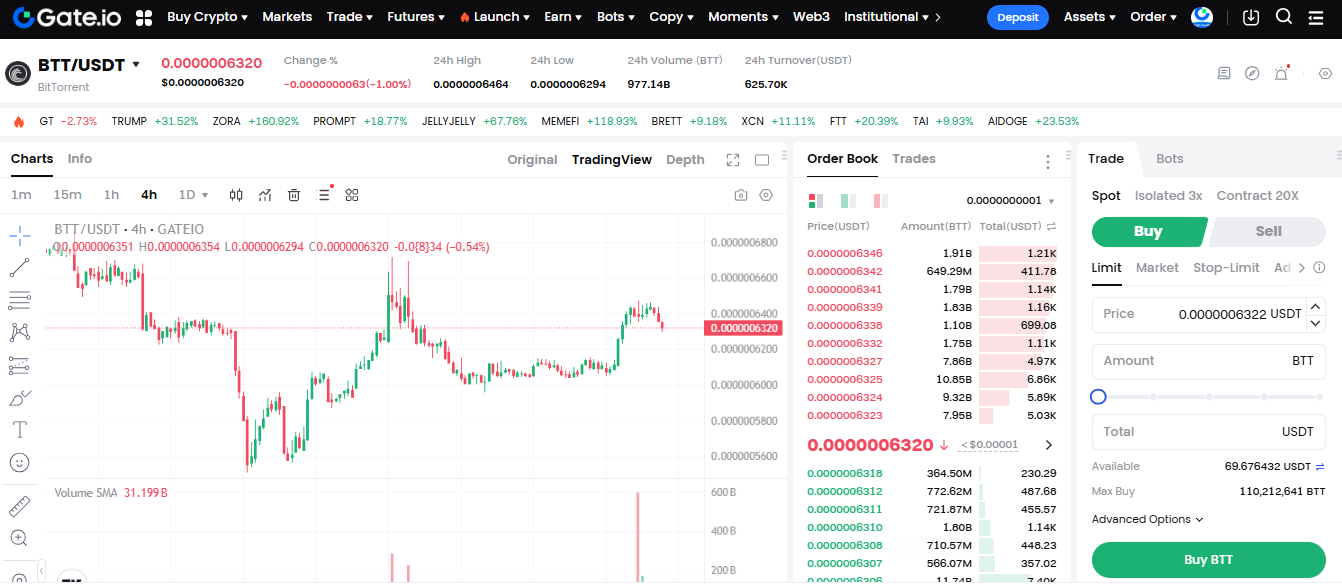The image size is (1342, 585).
Task: Expand Advanced Options
Action: (x=1147, y=519)
